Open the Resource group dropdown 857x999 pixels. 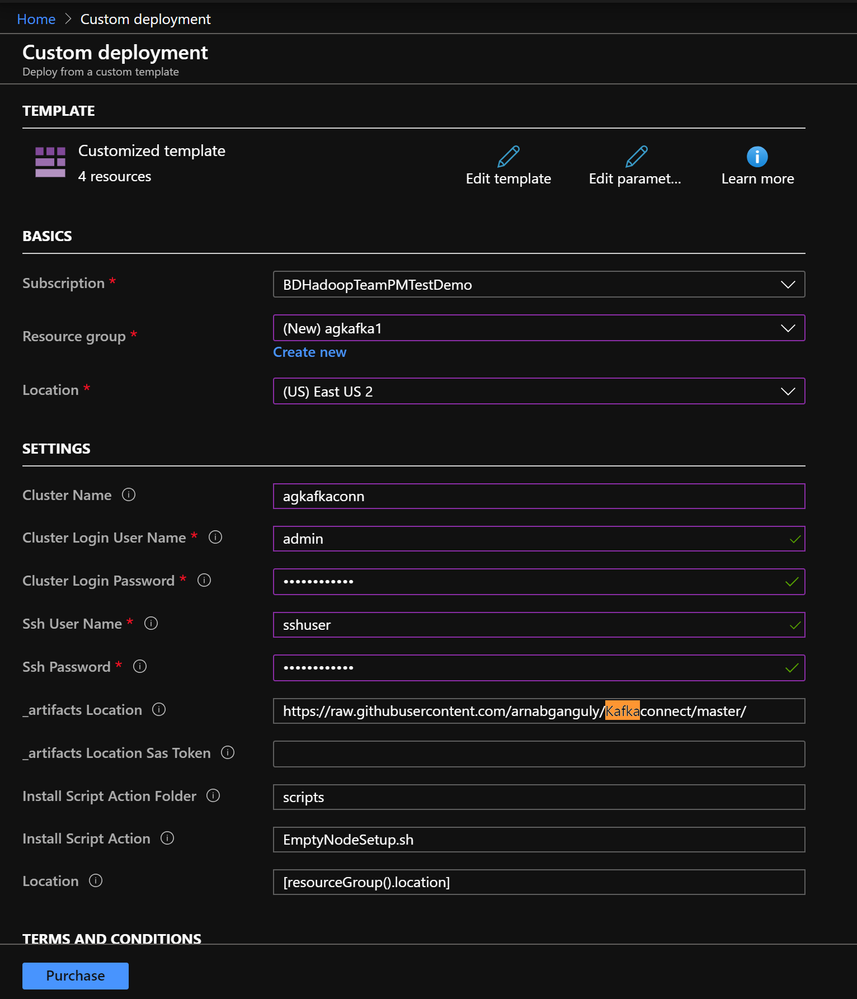tap(539, 328)
